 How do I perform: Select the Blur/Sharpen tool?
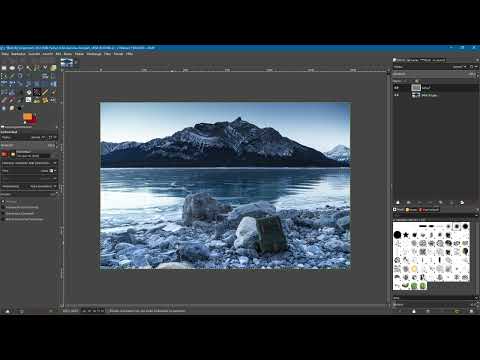point(4,108)
